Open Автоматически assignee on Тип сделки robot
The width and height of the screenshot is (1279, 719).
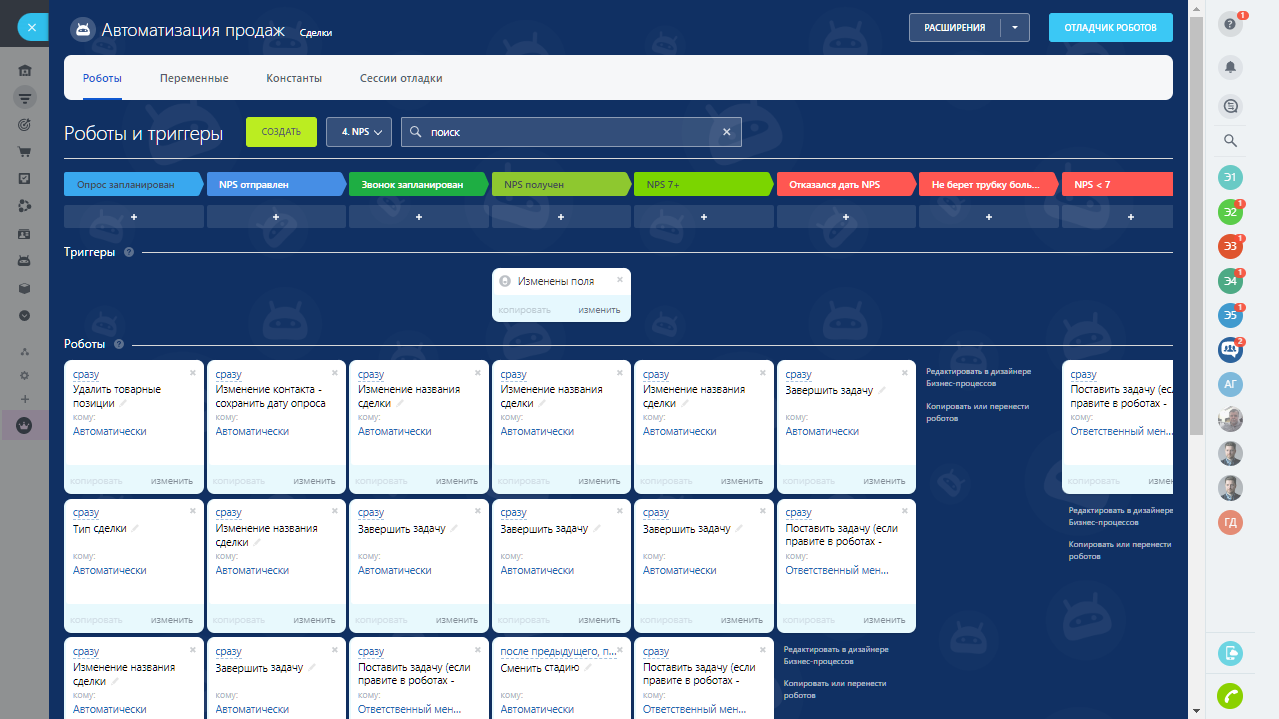coord(110,570)
